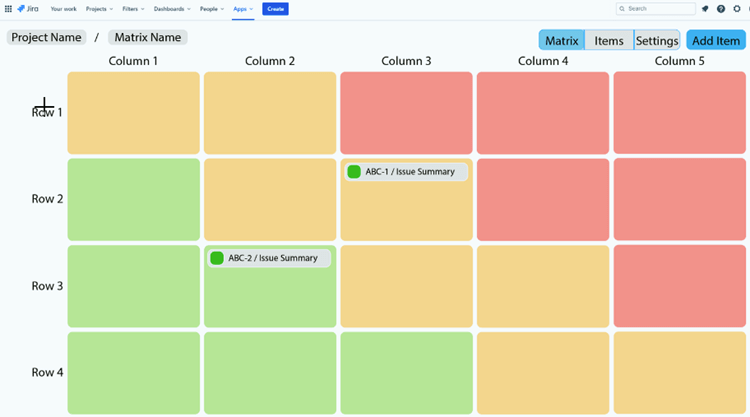Switch to the Matrix tab
750x417 pixels.
click(x=562, y=41)
